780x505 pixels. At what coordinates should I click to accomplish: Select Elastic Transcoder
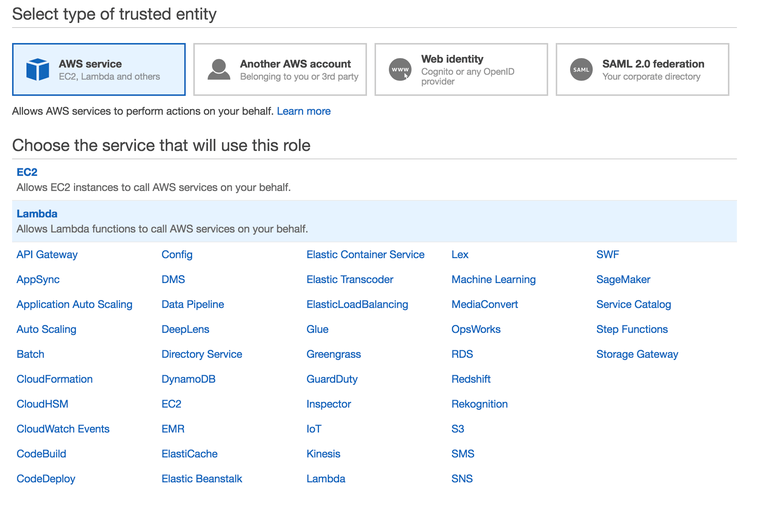click(350, 279)
